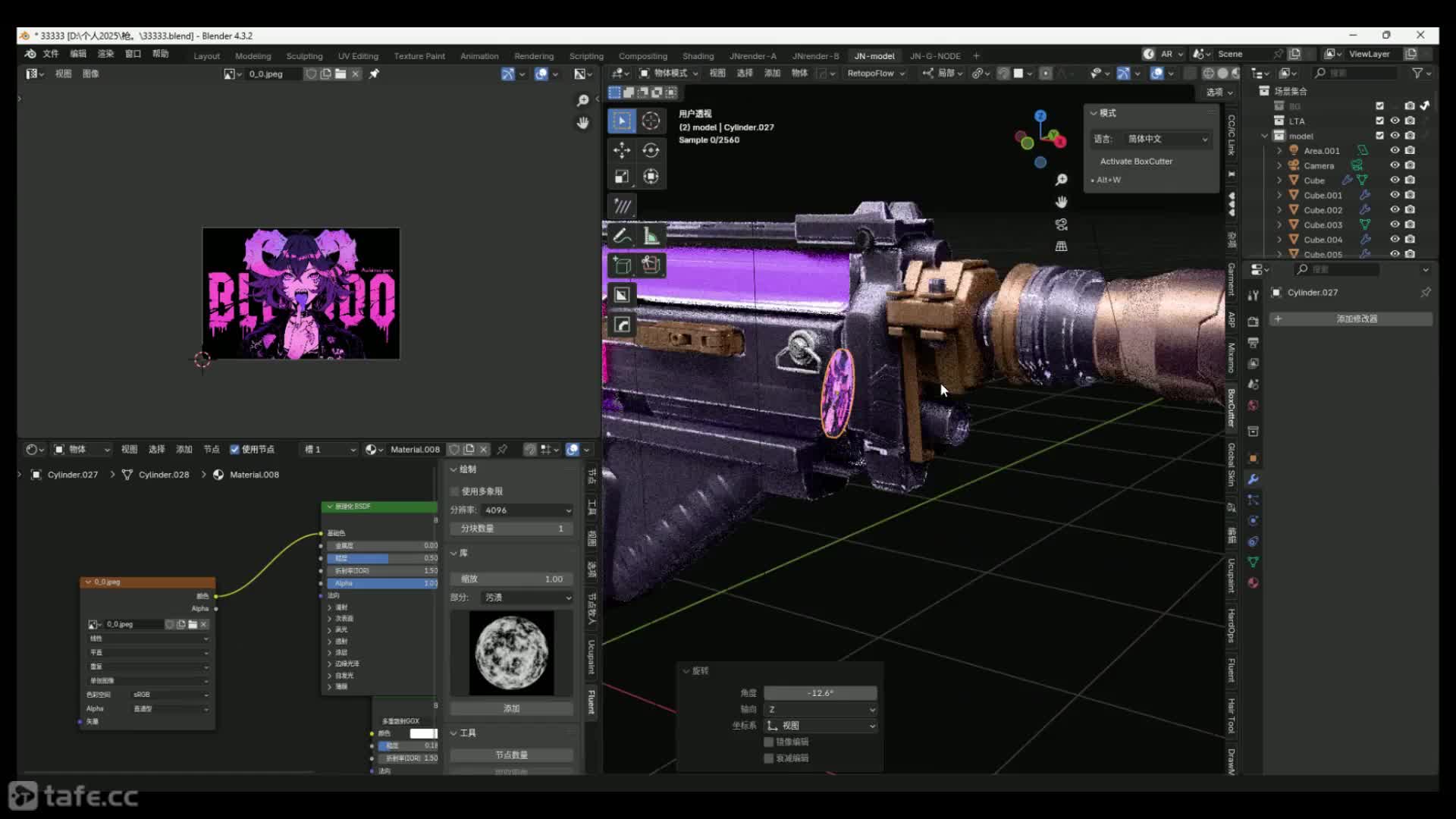Adjust the Alpha slider in BSDF node
Screen dimensions: 1456x819
click(383, 583)
